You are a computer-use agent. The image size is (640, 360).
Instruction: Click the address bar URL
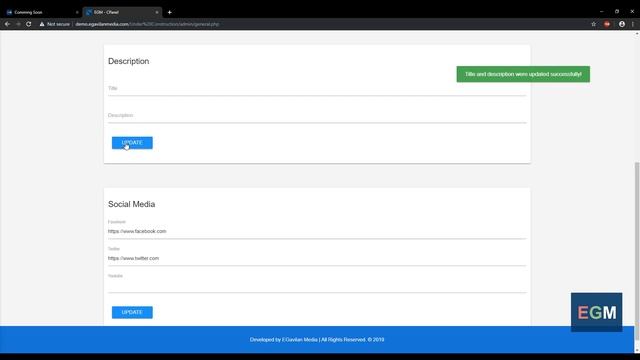pyautogui.click(x=147, y=24)
